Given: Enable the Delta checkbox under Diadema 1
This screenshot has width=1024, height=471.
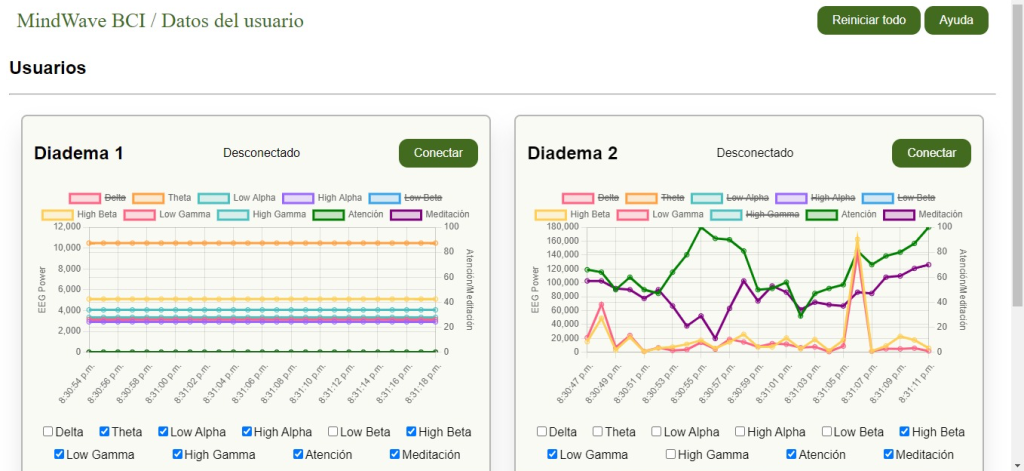Looking at the screenshot, I should point(48,432).
